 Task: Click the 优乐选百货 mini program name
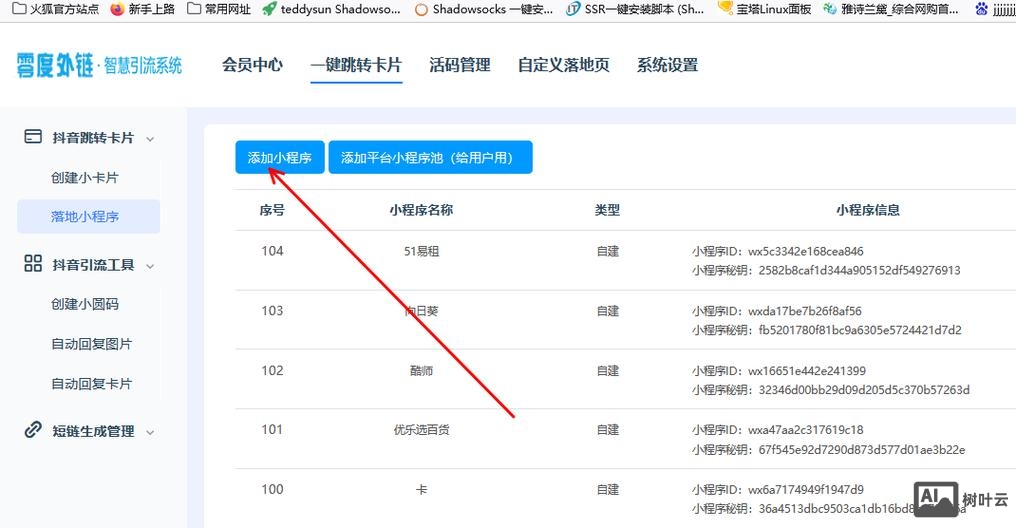421,430
